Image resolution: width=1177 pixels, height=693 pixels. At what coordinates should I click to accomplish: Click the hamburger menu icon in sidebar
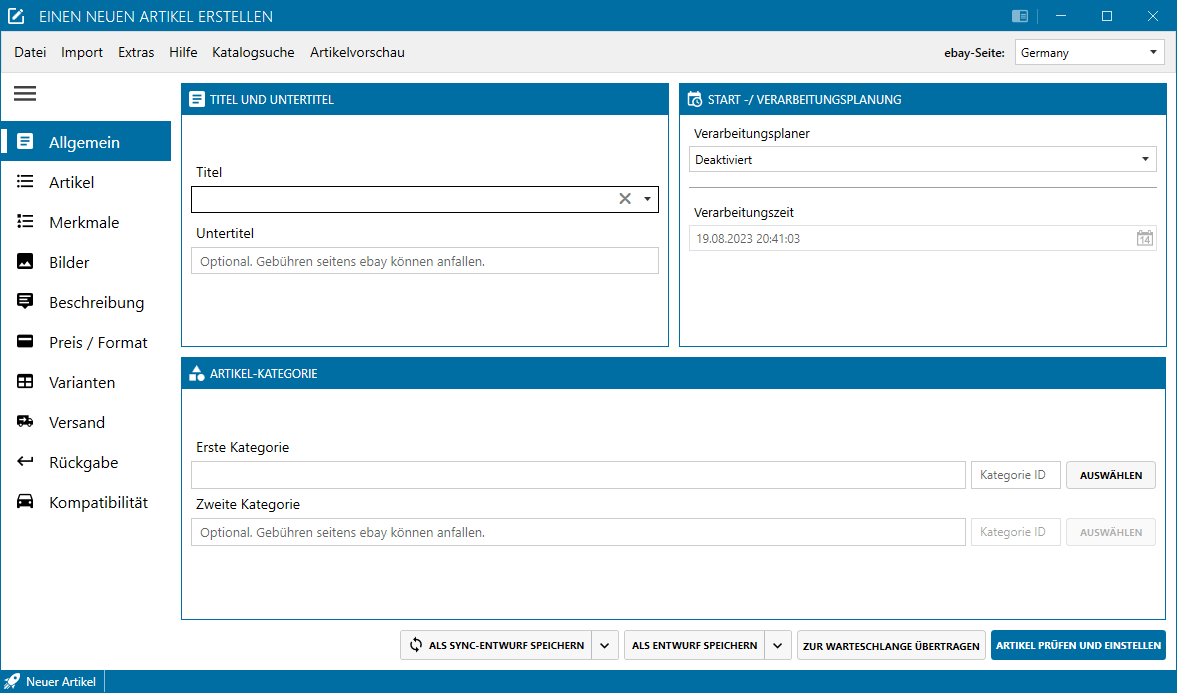pyautogui.click(x=25, y=94)
